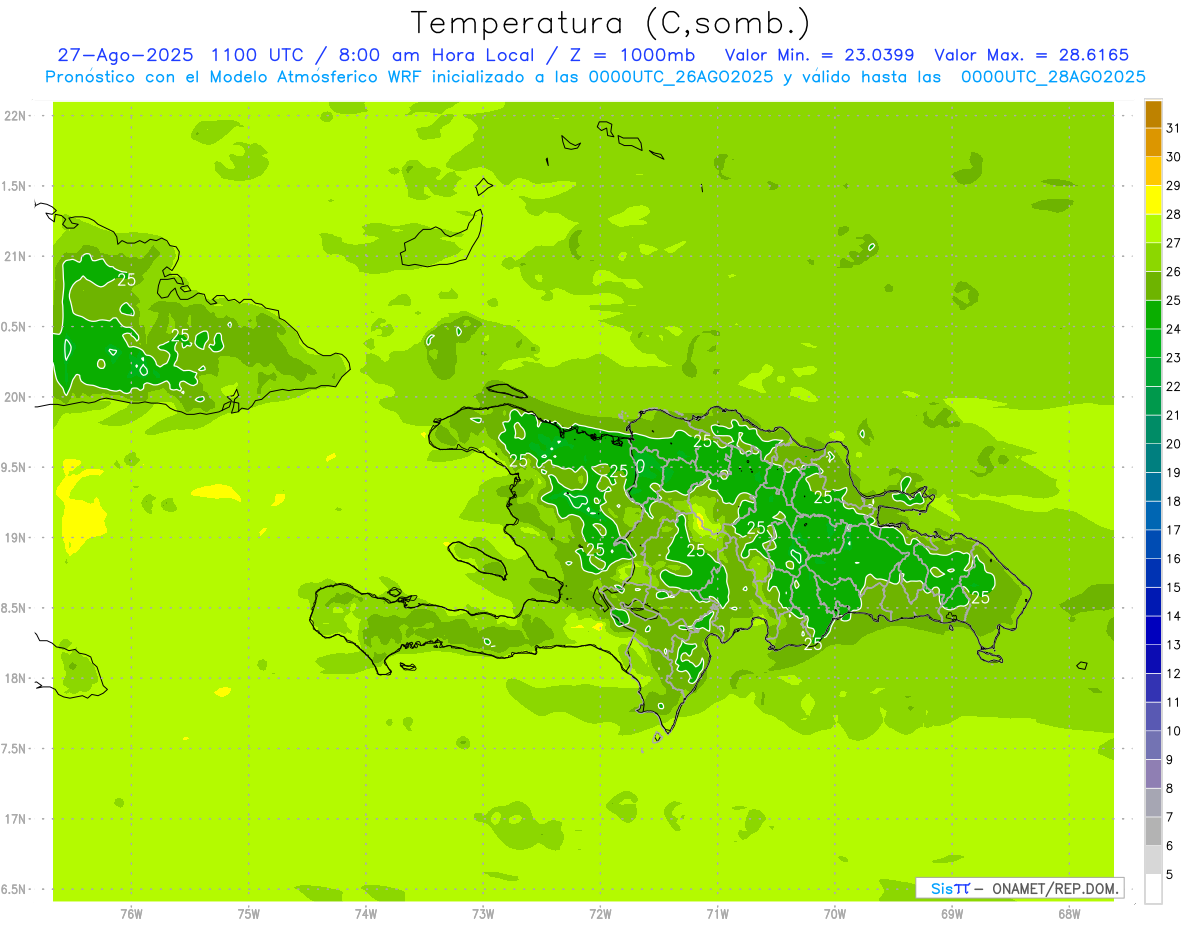This screenshot has height=927, width=1200.
Task: Click the "22N" latitude label
Action: [14, 116]
